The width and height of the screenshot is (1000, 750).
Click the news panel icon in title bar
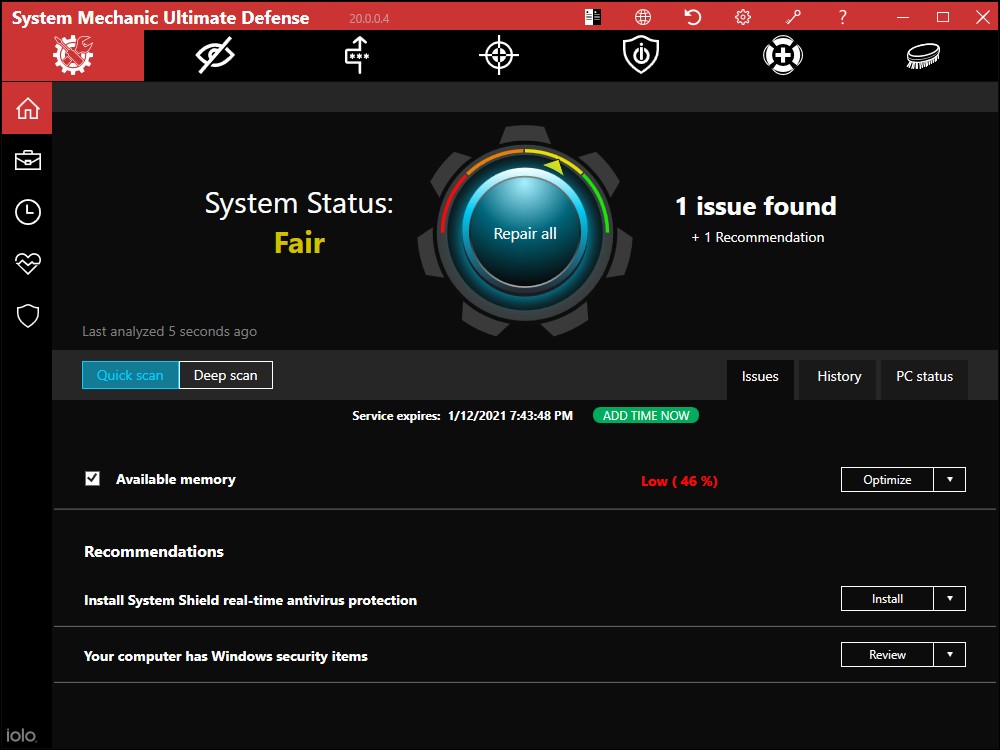pyautogui.click(x=592, y=17)
